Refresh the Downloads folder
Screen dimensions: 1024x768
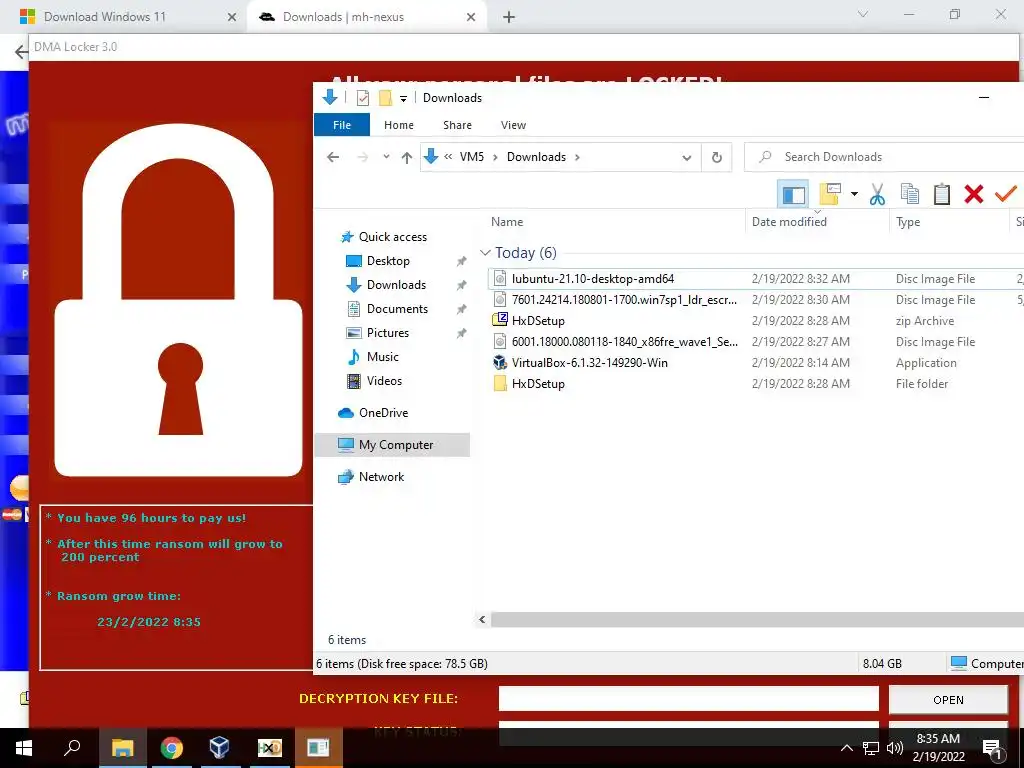click(x=716, y=157)
